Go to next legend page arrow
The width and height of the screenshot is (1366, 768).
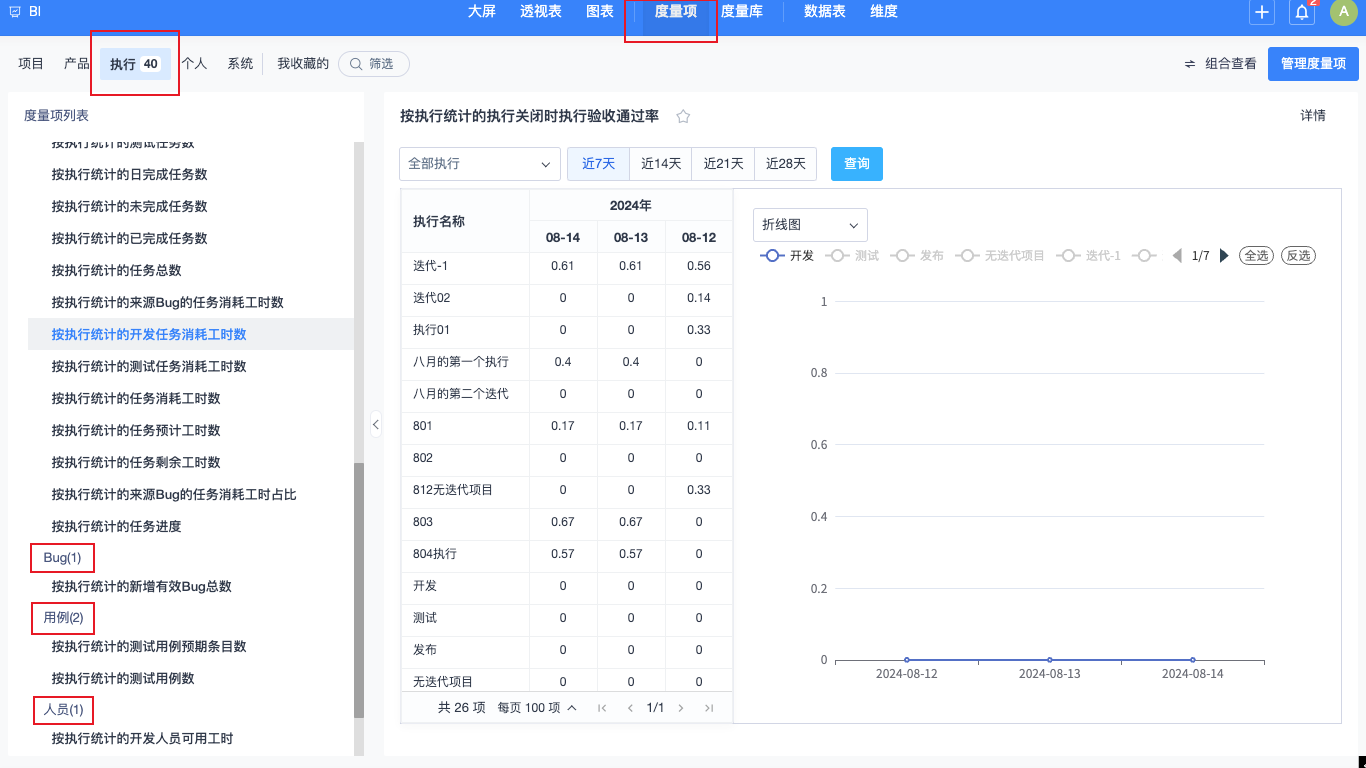pos(1224,256)
